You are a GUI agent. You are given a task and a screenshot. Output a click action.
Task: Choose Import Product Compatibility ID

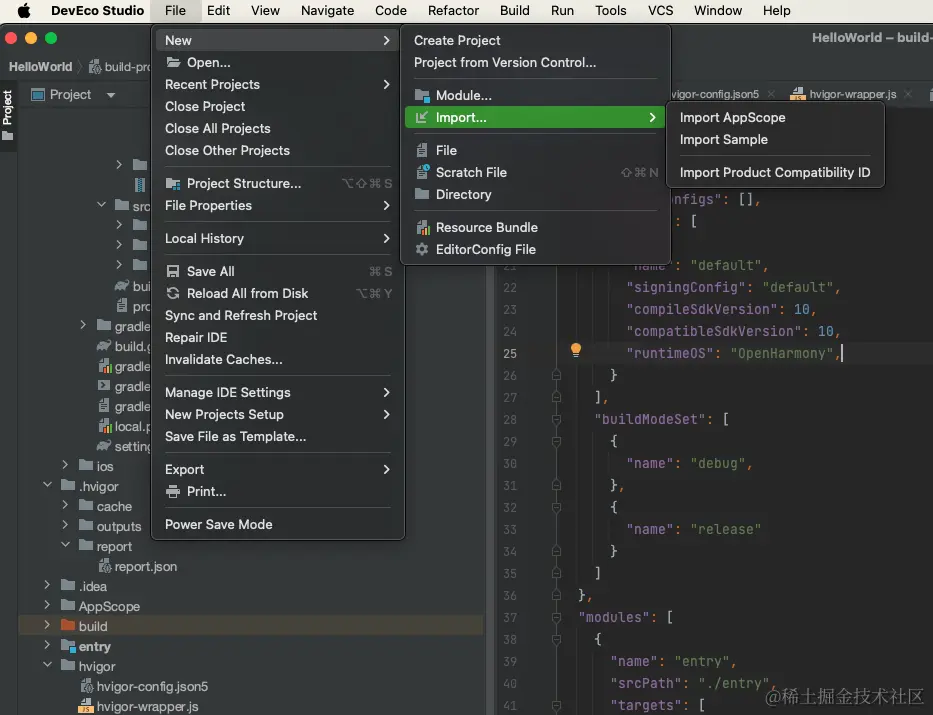click(x=775, y=173)
